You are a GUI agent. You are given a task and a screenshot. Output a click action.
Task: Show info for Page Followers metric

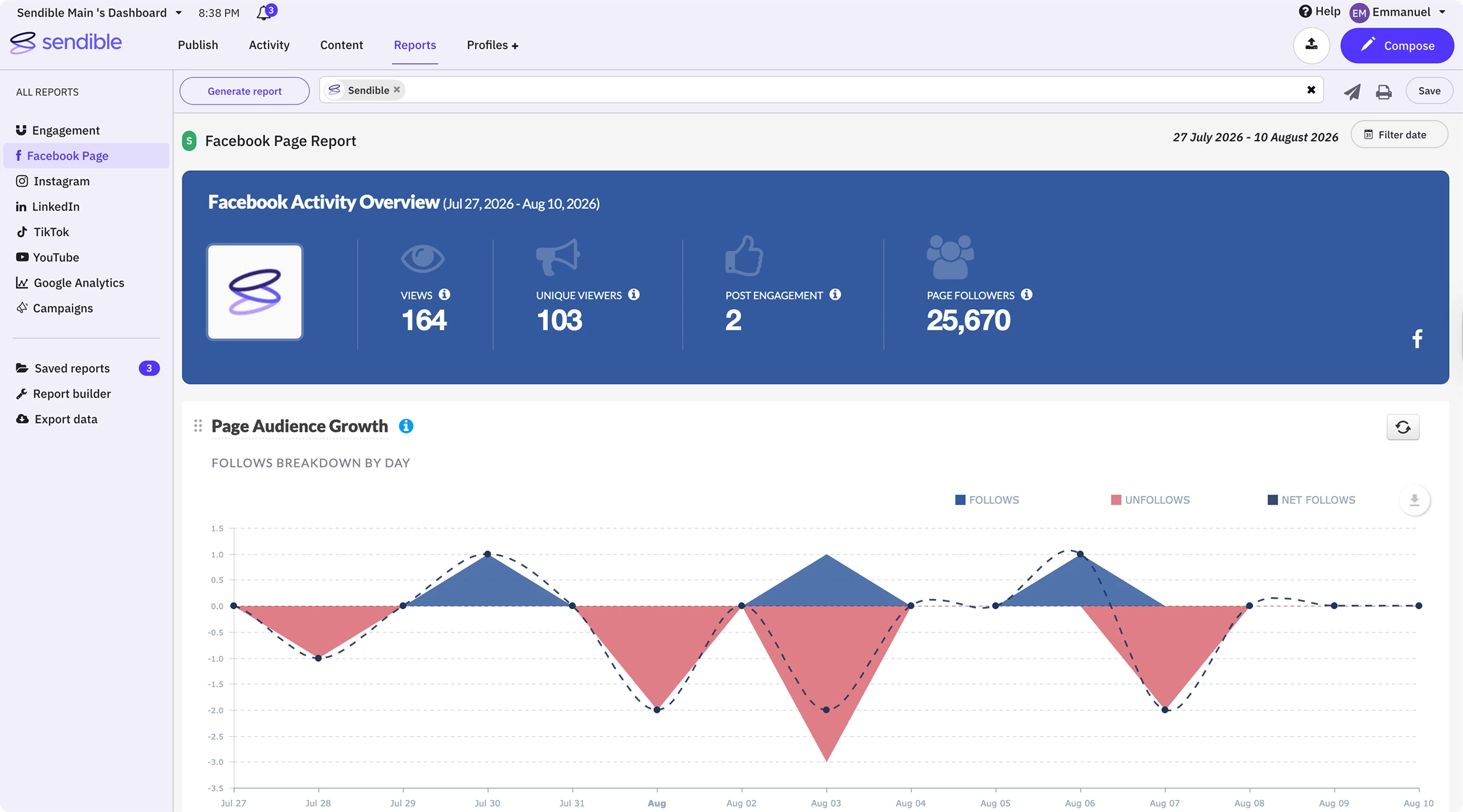coord(1026,295)
